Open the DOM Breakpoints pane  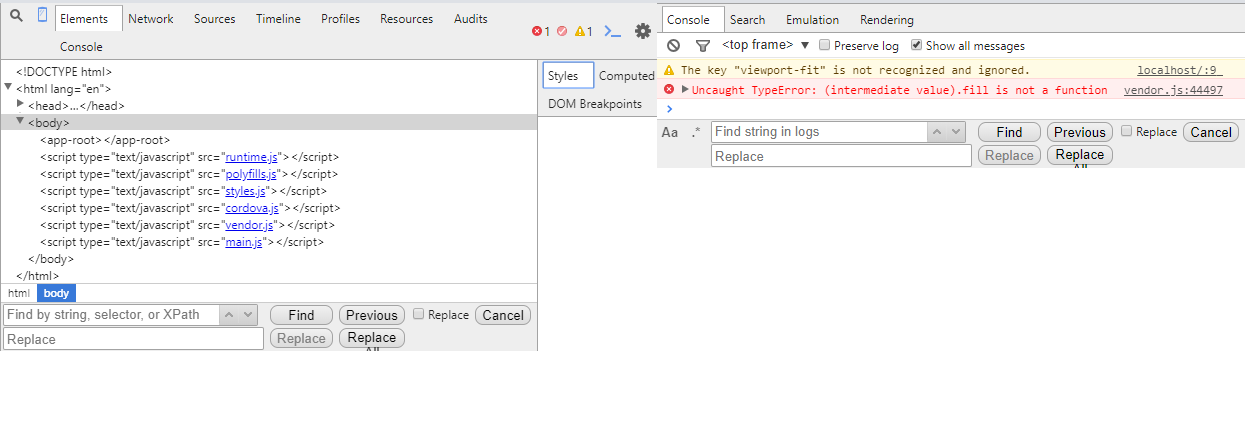click(x=595, y=104)
